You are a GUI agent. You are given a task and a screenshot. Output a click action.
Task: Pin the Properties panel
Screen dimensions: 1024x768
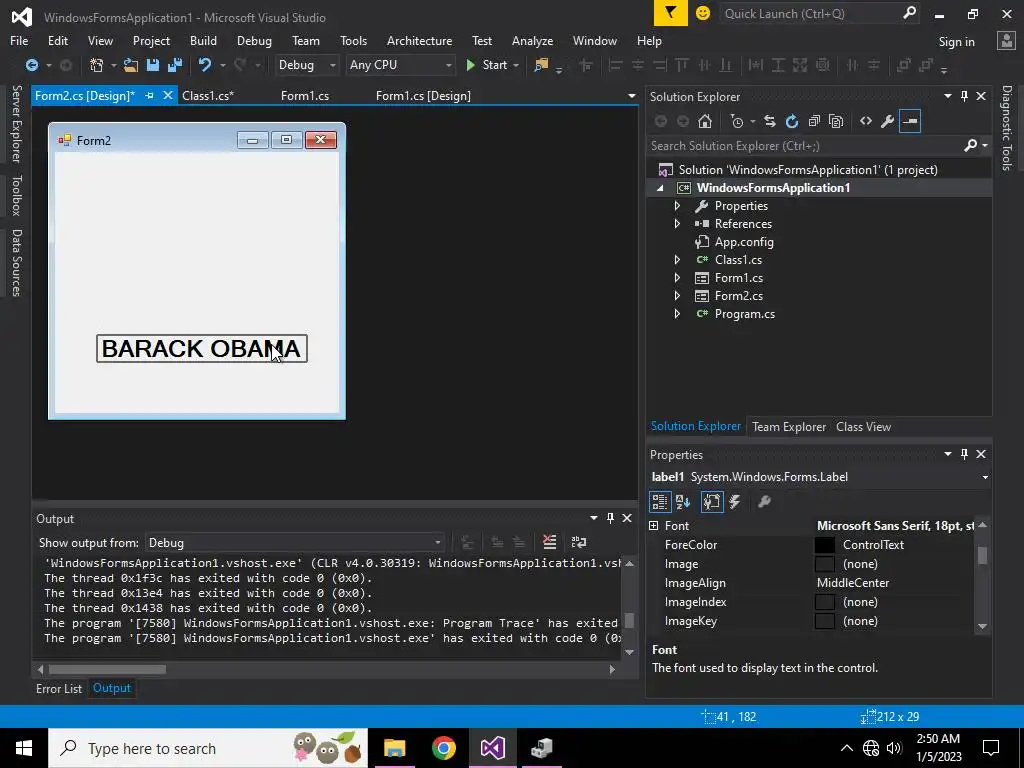[x=965, y=454]
